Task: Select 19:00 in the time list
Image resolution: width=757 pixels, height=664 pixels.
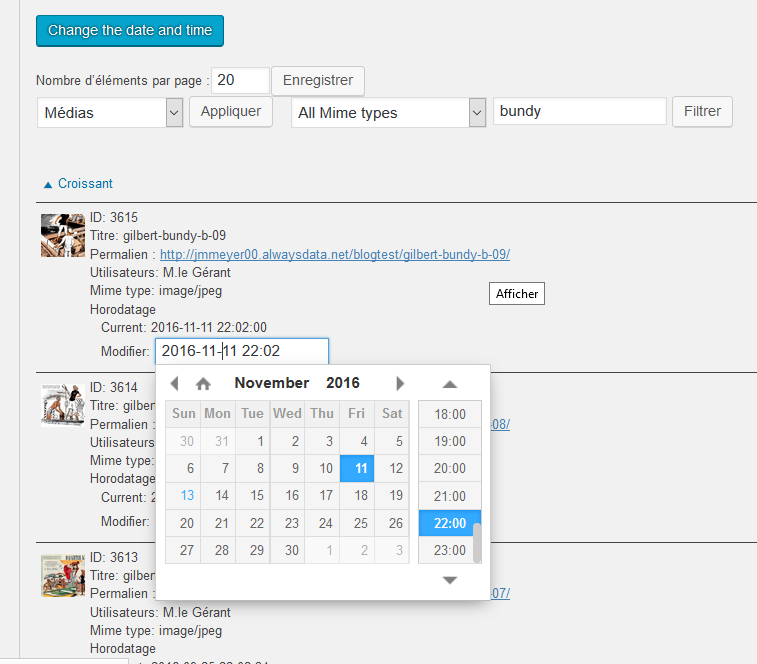Action: tap(449, 441)
